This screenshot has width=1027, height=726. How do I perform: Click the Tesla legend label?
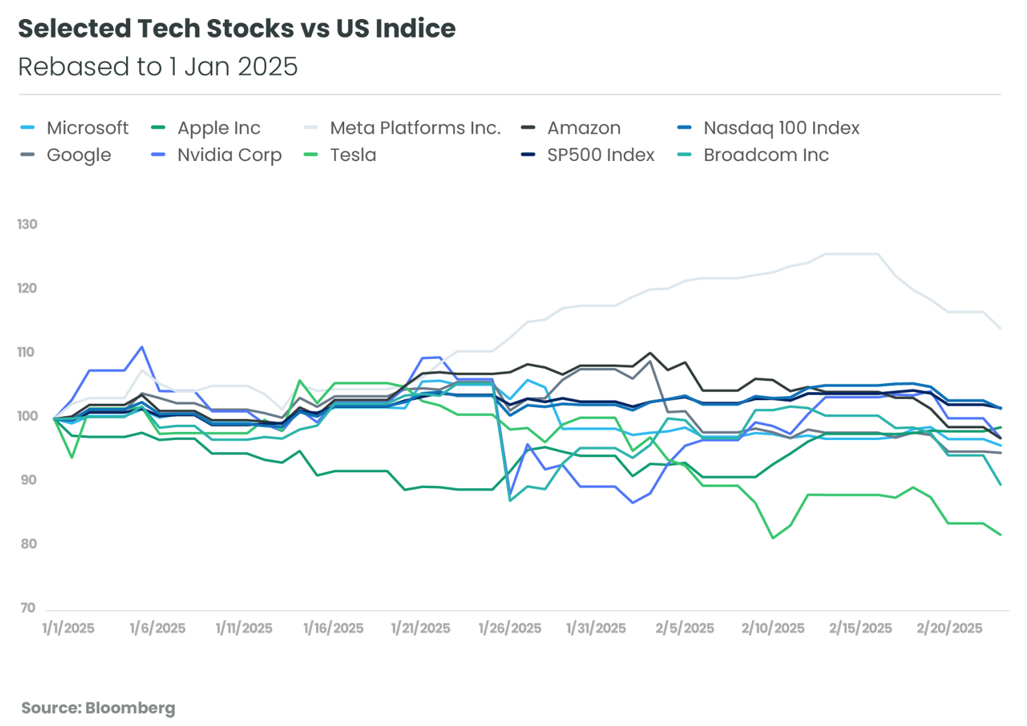coord(353,155)
